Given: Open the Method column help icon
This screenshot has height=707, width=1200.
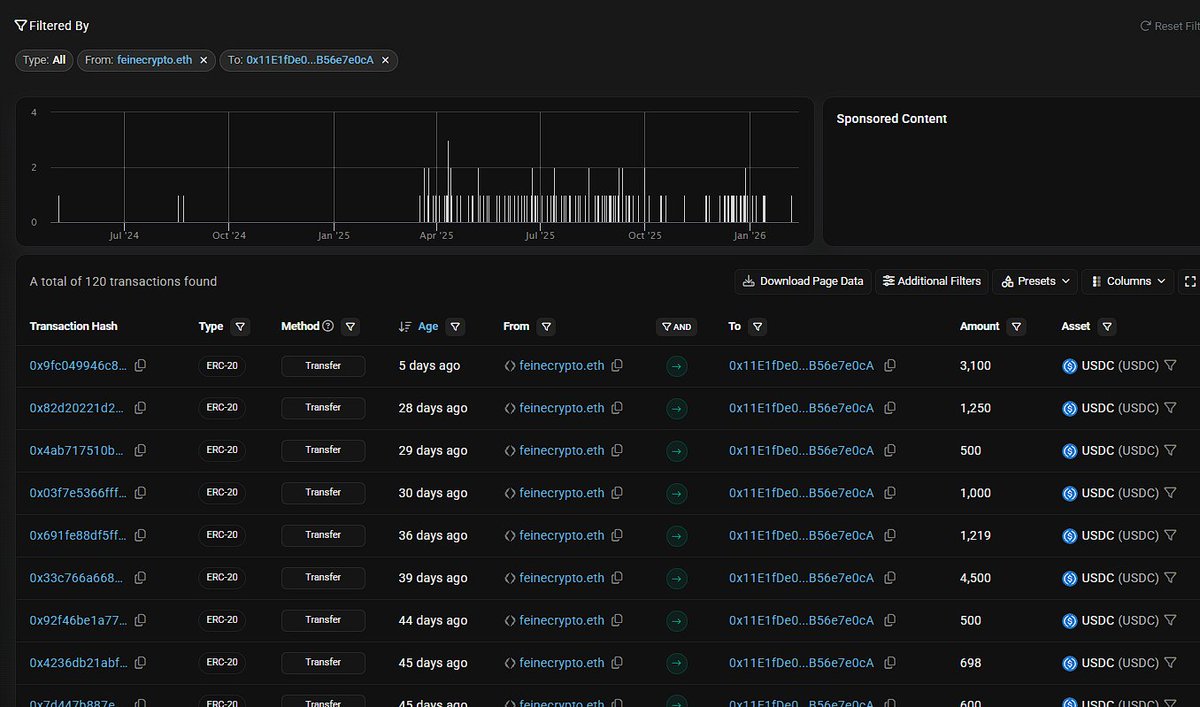Looking at the screenshot, I should pos(328,326).
